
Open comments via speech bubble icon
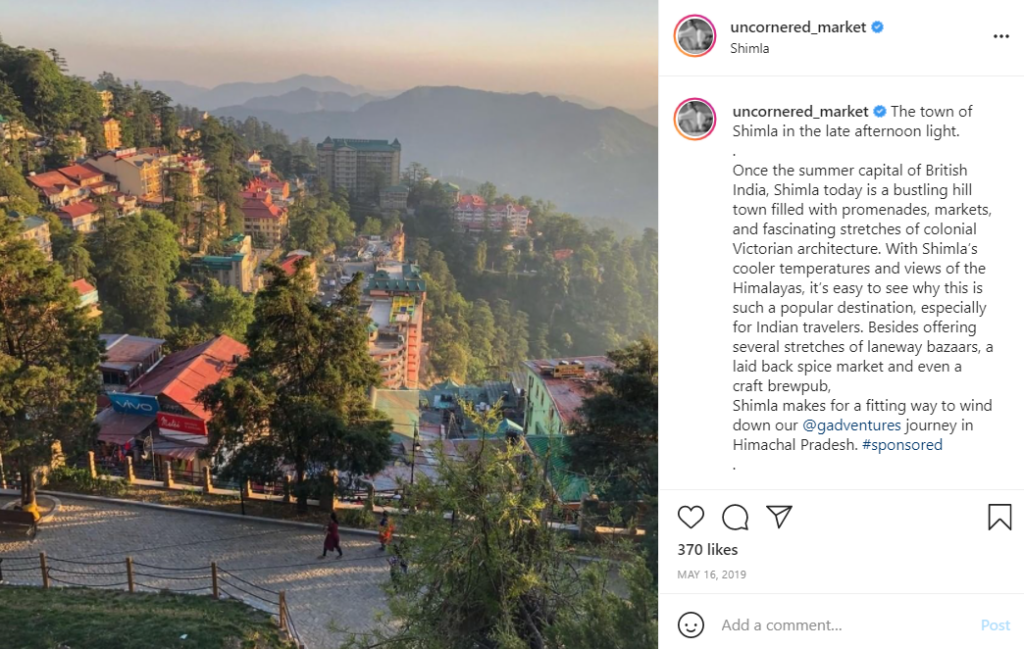735,517
